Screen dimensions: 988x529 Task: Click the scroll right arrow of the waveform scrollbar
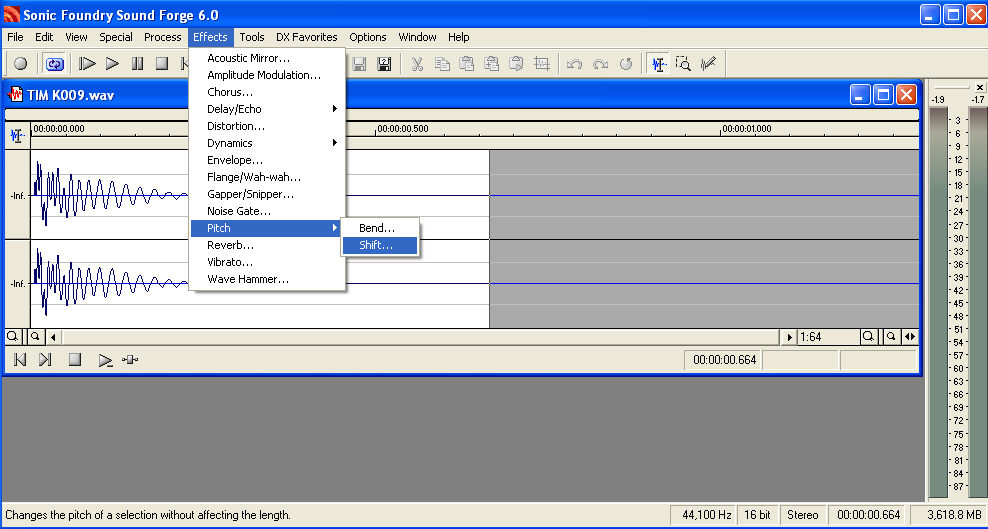tap(789, 337)
